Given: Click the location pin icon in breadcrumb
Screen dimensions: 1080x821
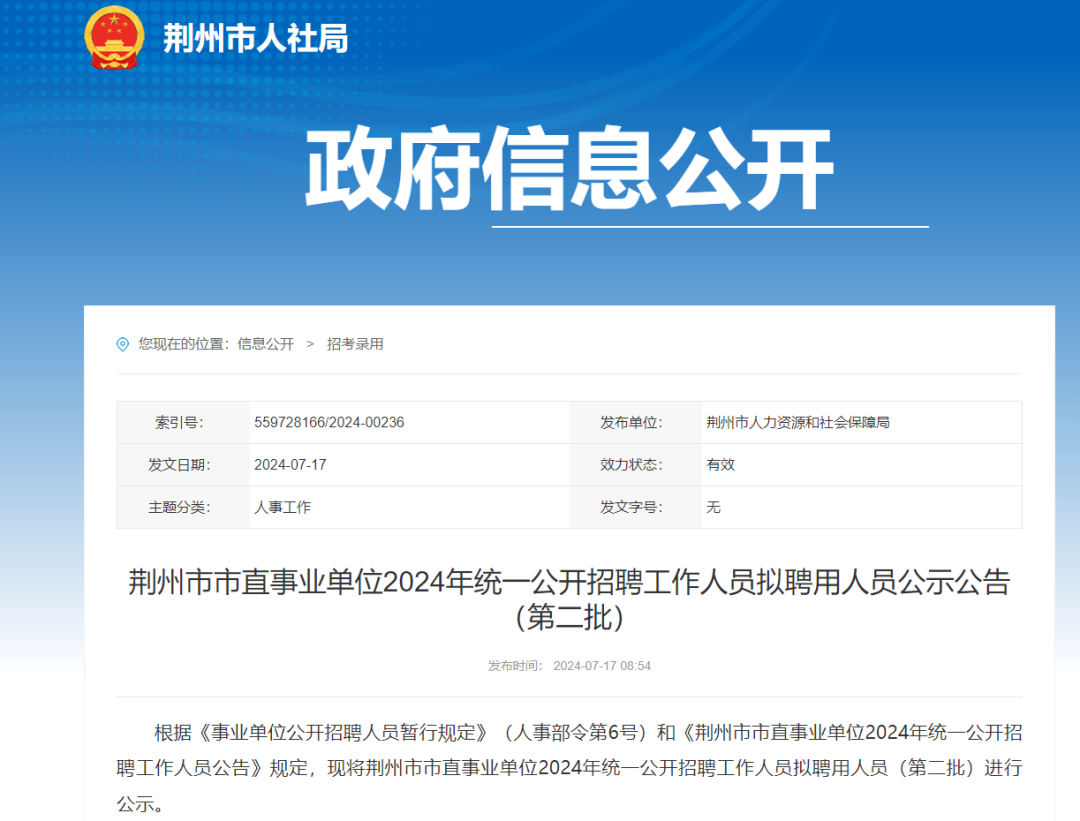Looking at the screenshot, I should click(123, 344).
